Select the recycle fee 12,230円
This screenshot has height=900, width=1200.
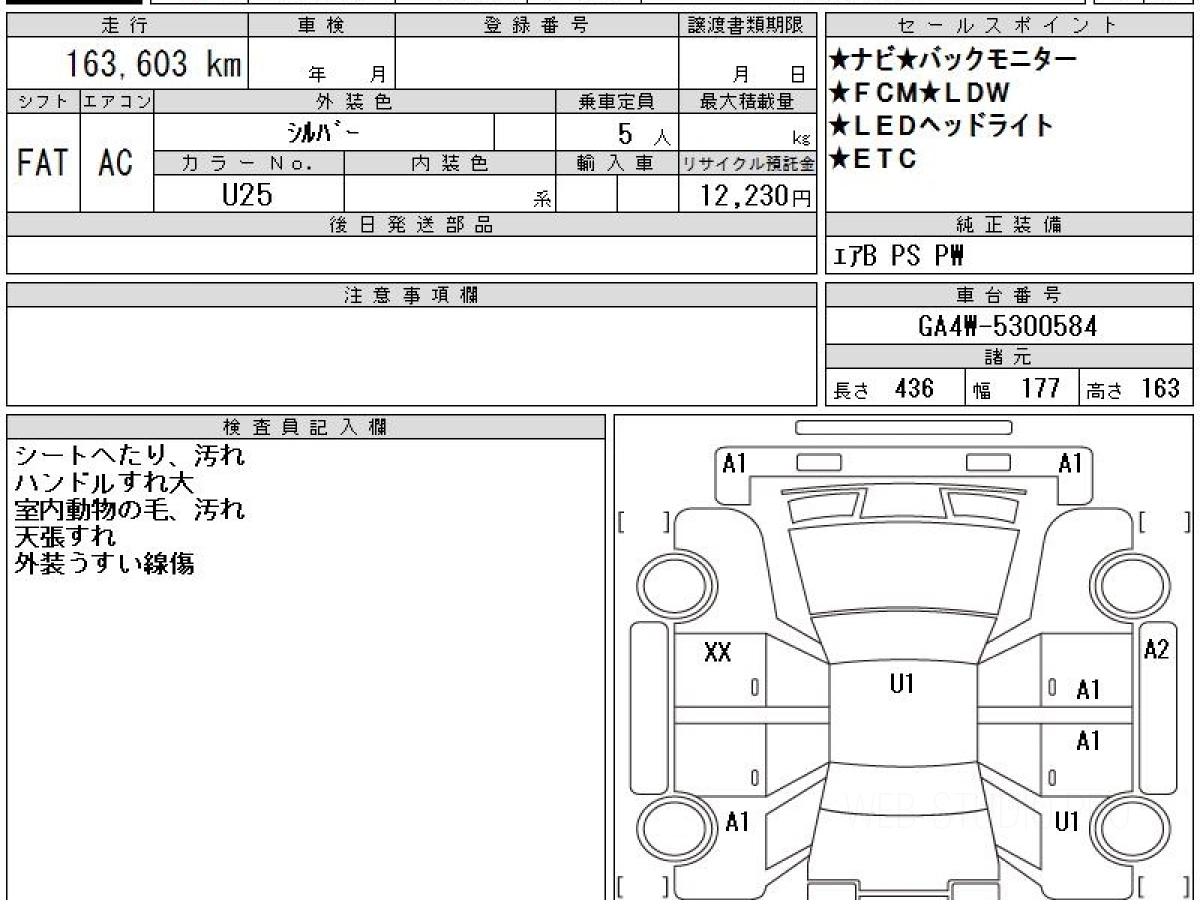pyautogui.click(x=756, y=196)
